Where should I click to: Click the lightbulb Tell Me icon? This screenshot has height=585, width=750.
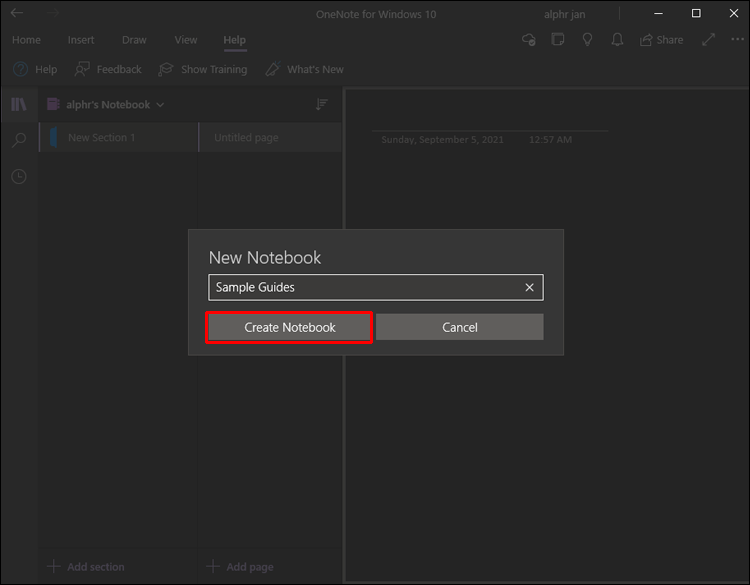tap(587, 40)
